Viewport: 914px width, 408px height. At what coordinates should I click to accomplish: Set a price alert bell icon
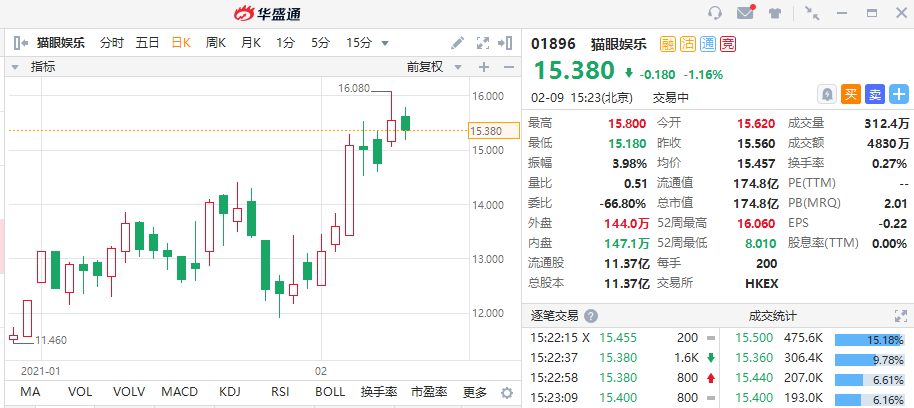tap(828, 94)
